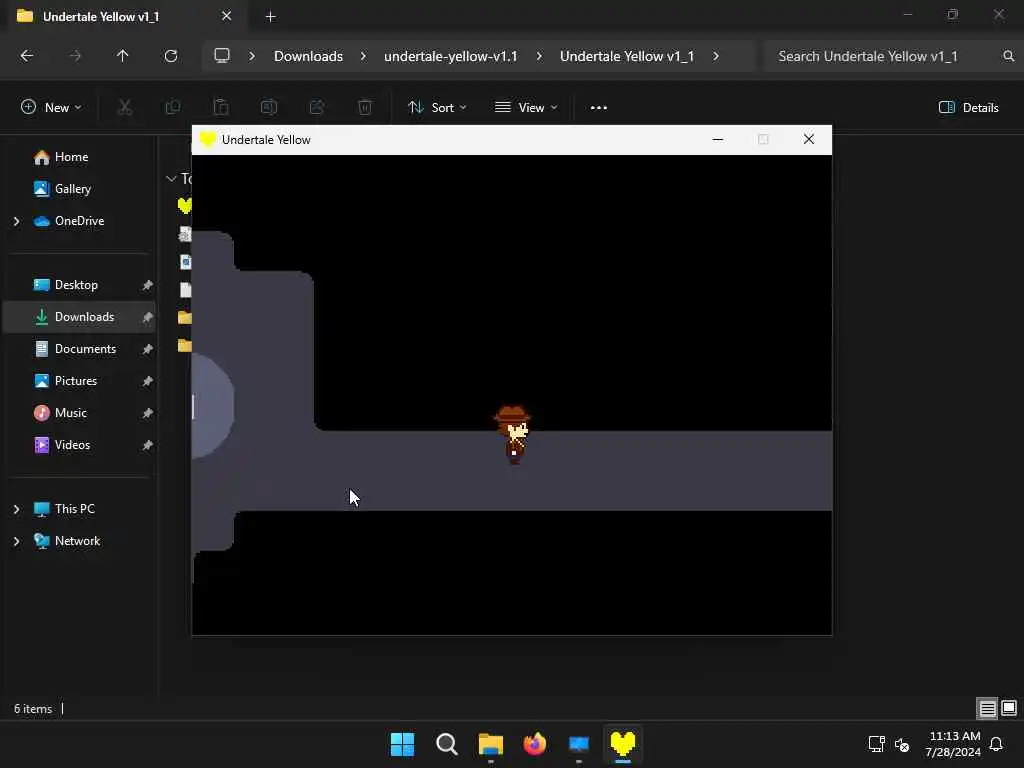Click the Copy toolbar icon
1024x768 pixels.
[173, 107]
